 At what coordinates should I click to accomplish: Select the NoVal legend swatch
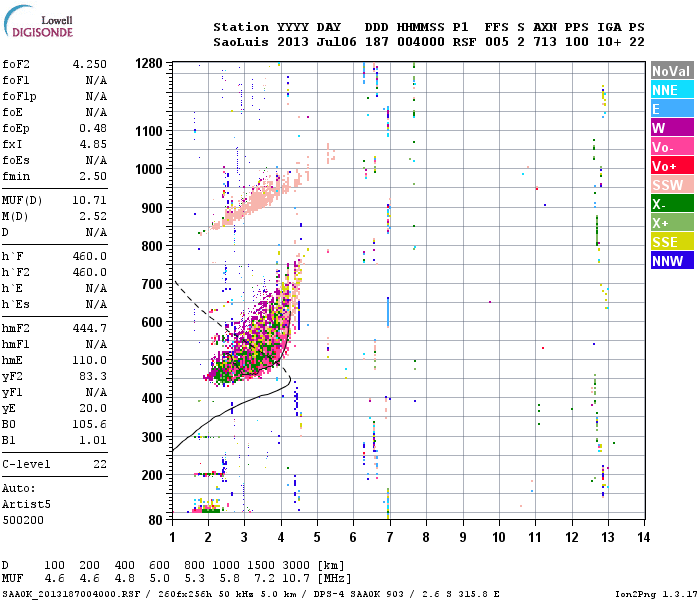[x=672, y=71]
